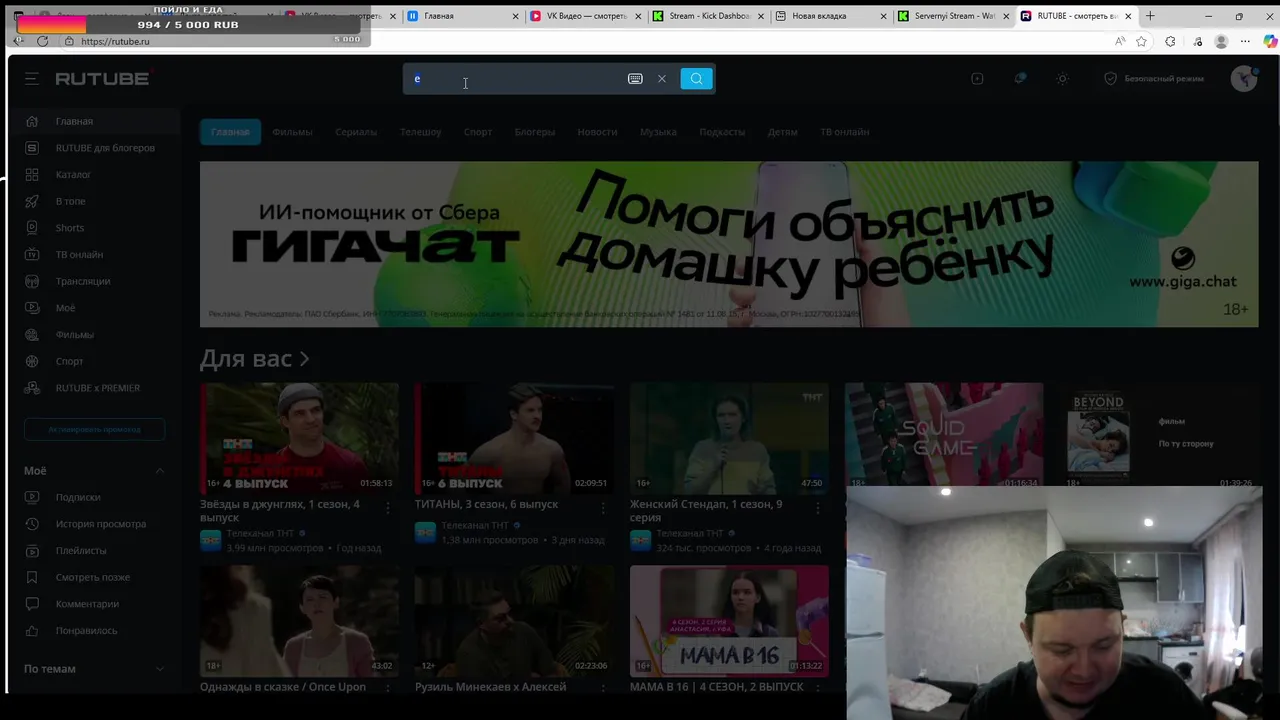
Task: Open Спорт in the sidebar
Action: pos(94,361)
